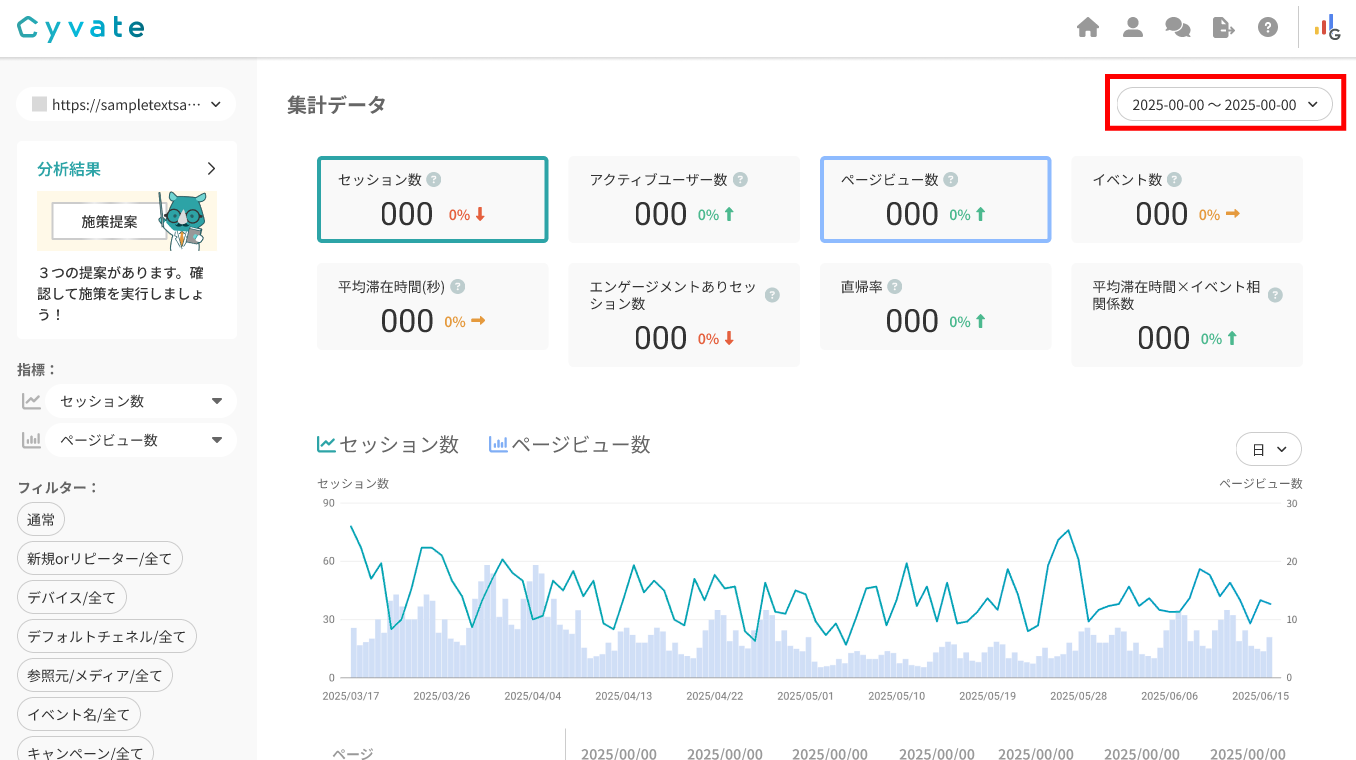
Task: Toggle the 新規orリピーター/全て filter chip
Action: (100, 558)
